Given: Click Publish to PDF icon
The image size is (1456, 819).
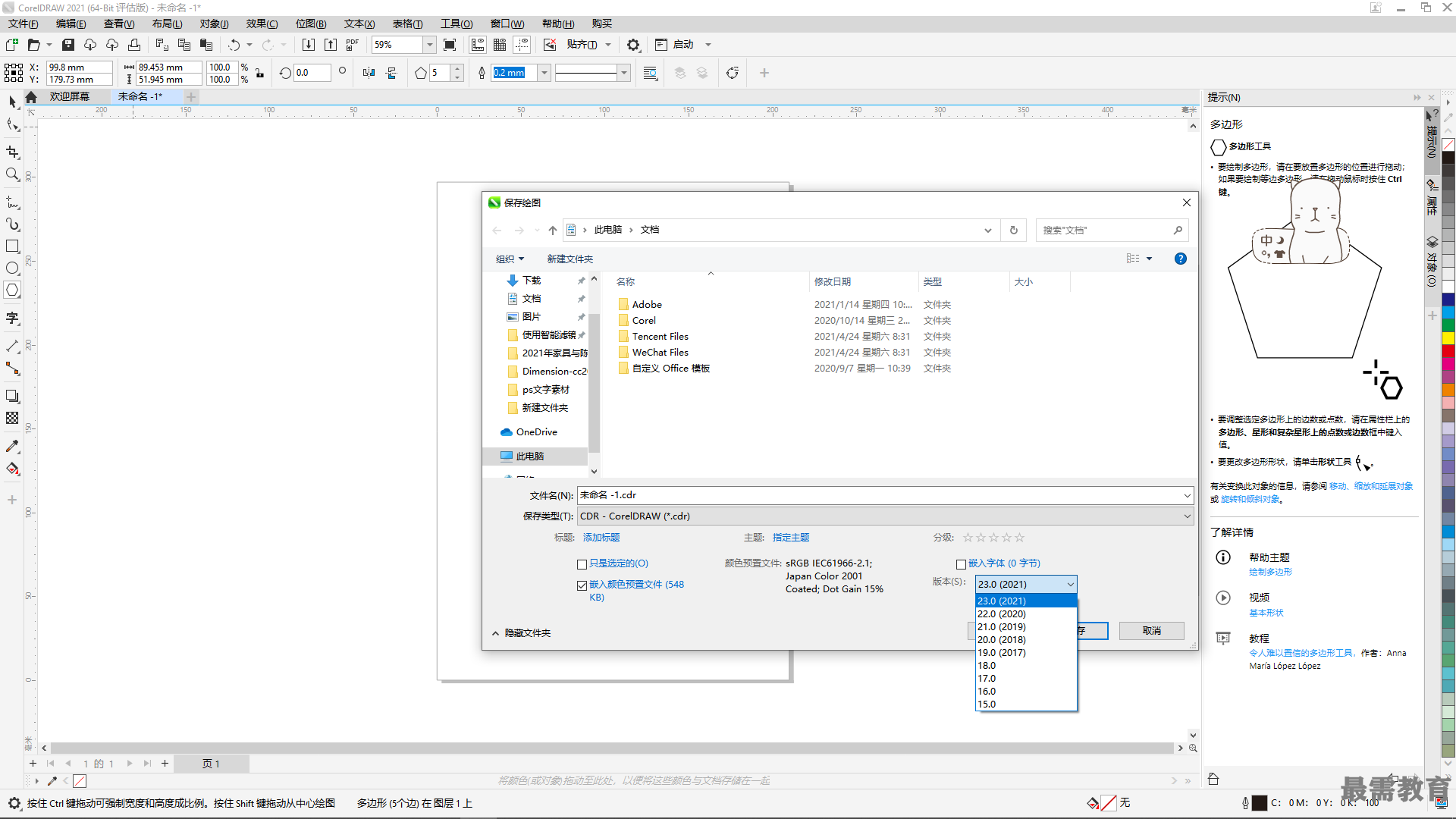Looking at the screenshot, I should [x=353, y=45].
